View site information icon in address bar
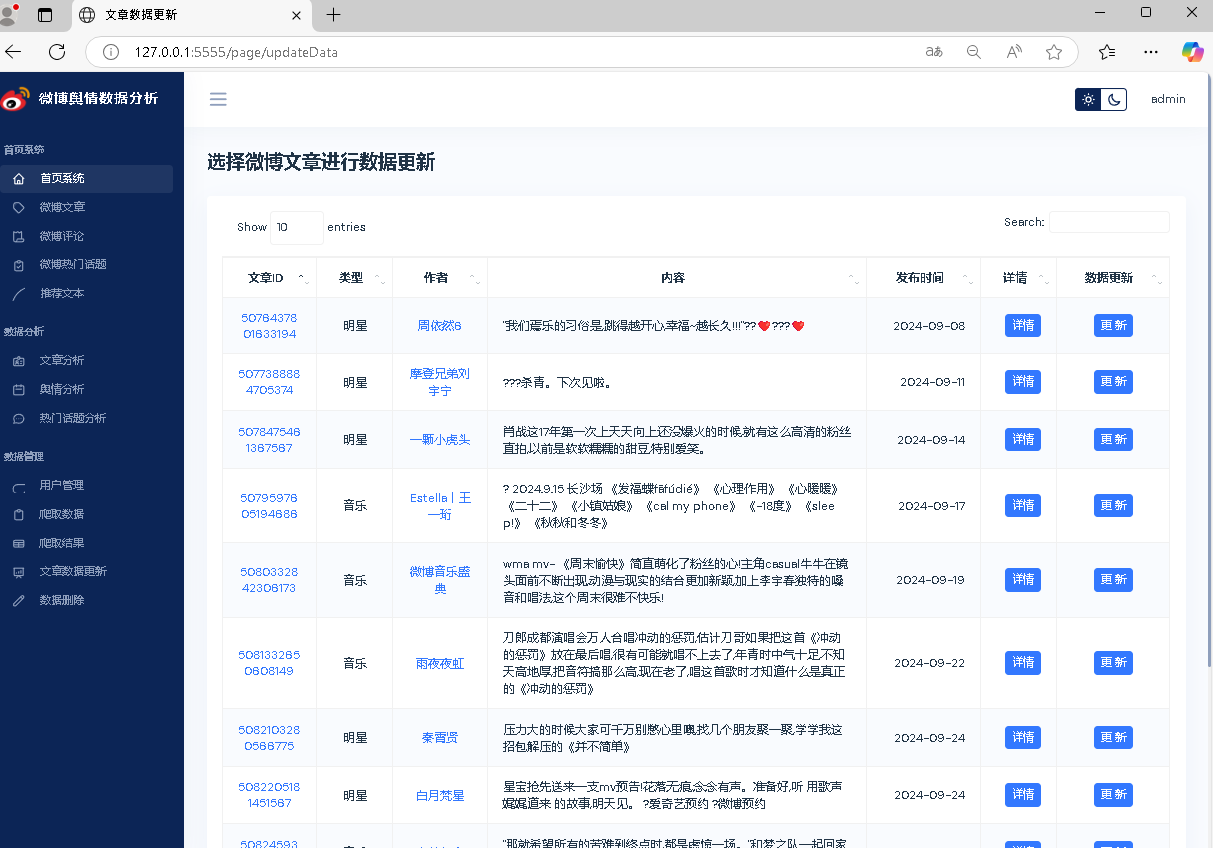This screenshot has width=1213, height=848. coord(112,52)
